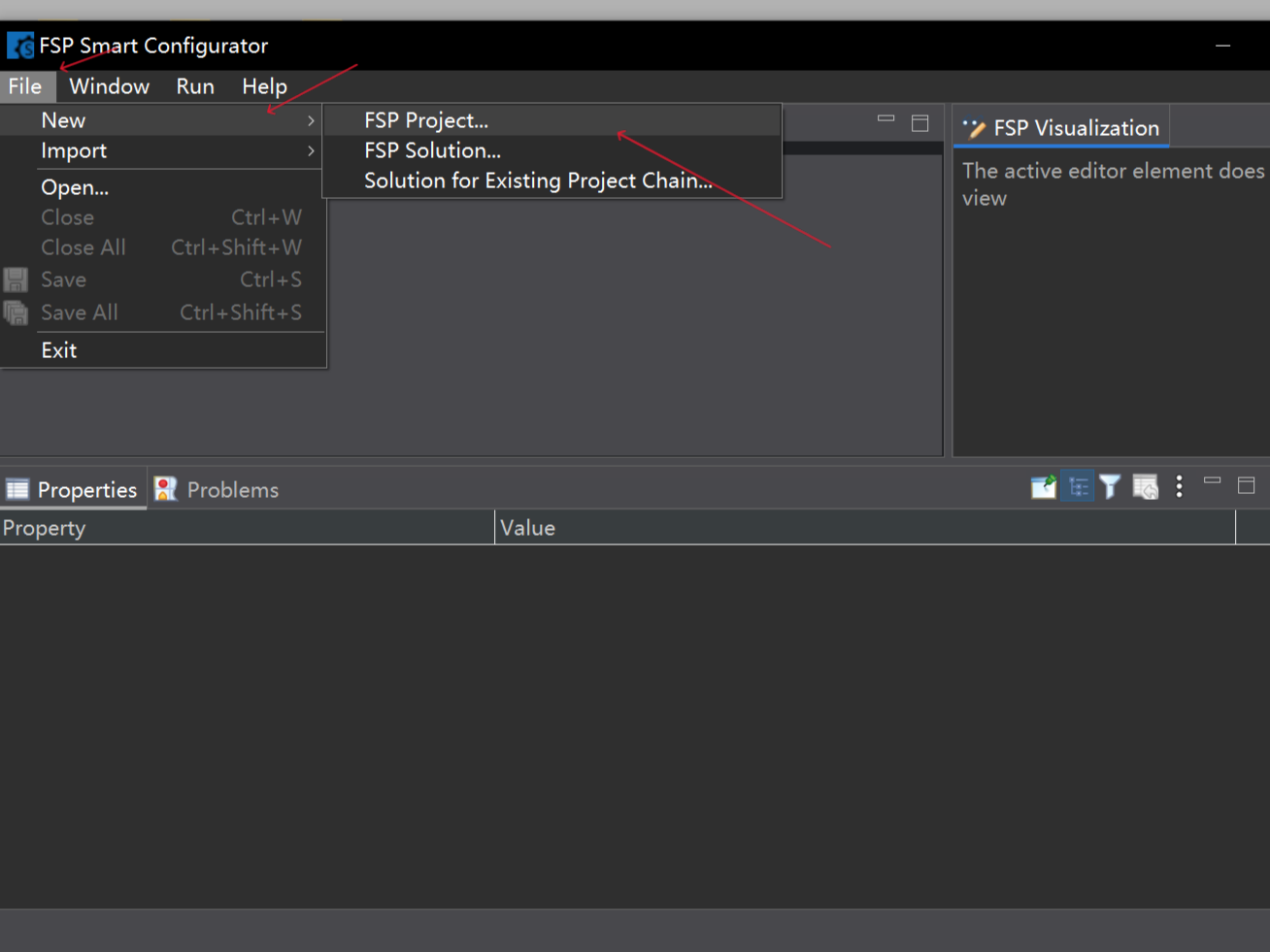Toggle Show Categories in Properties view

tap(1078, 486)
